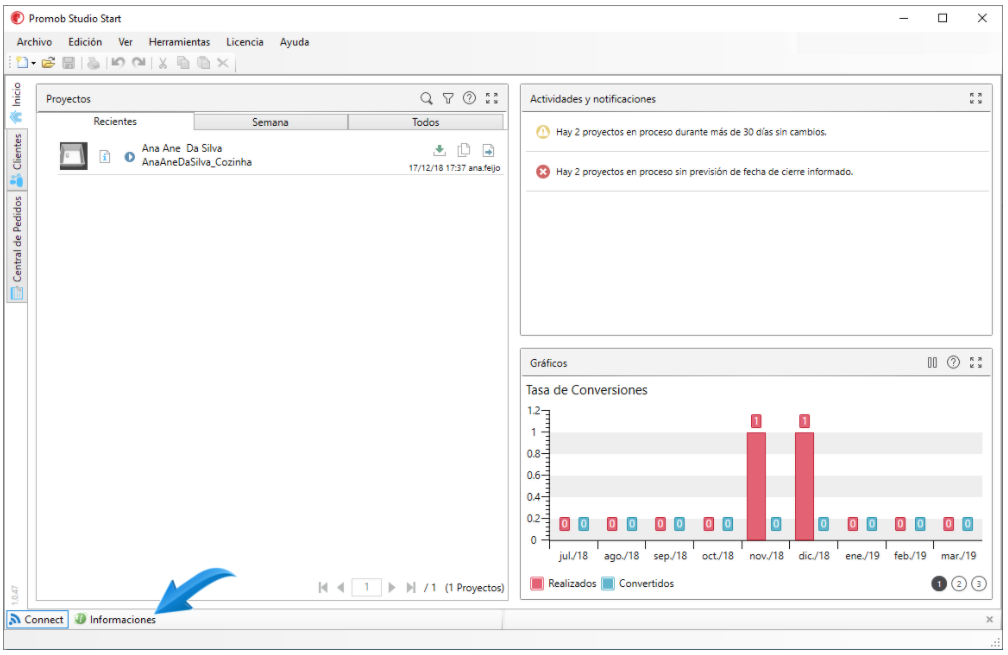Select the Semana tab

(x=270, y=122)
